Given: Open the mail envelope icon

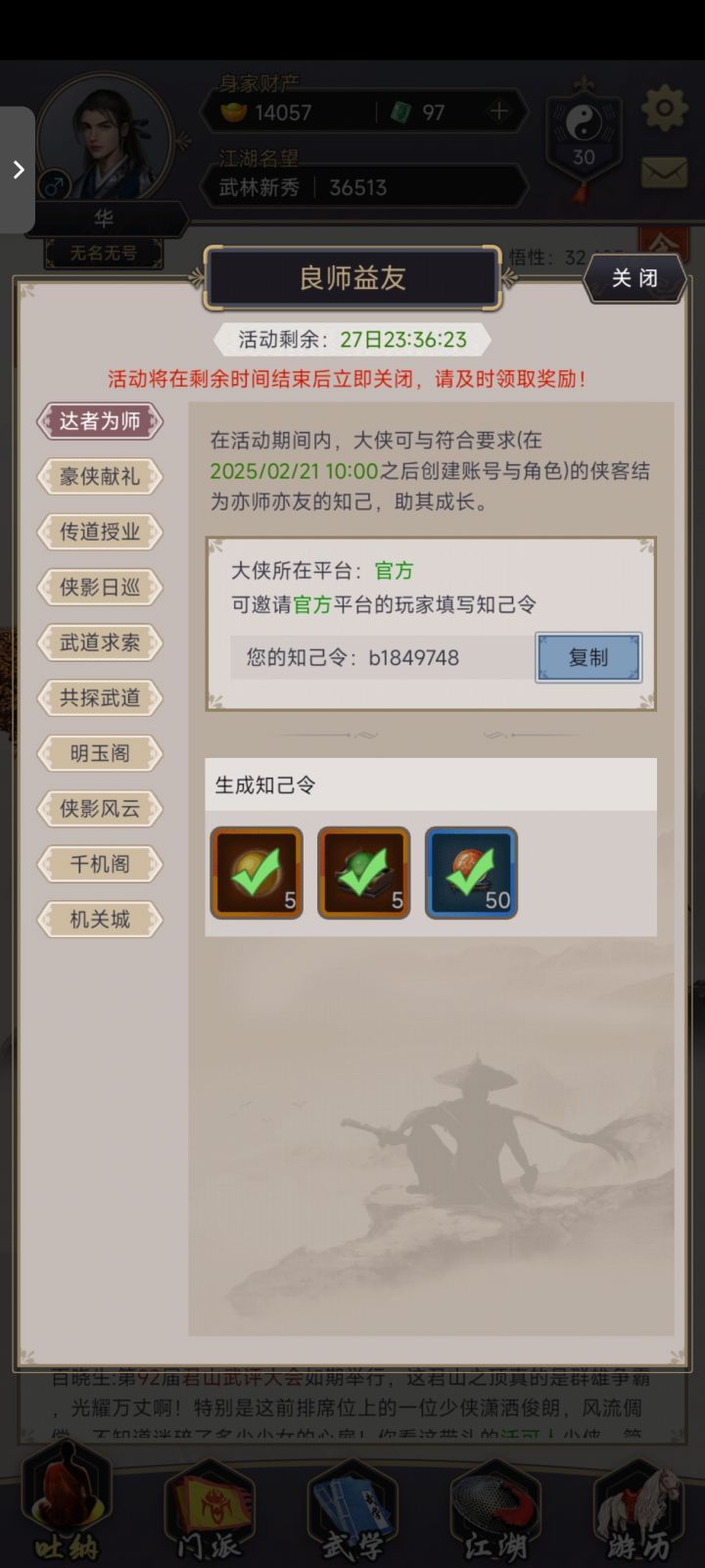Looking at the screenshot, I should point(664,172).
